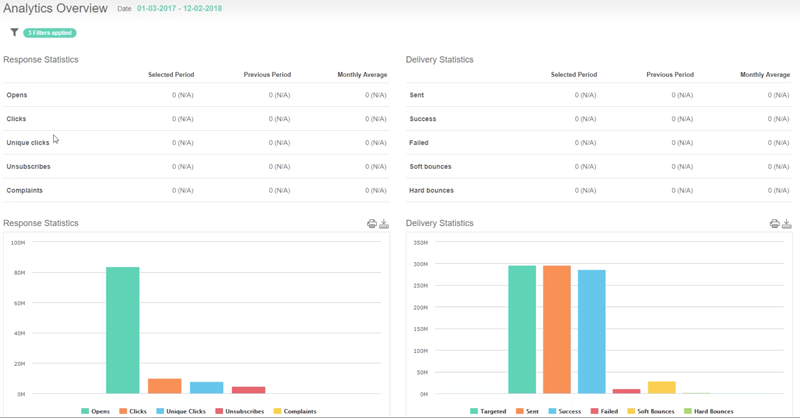Click the green Targeted bar
Image resolution: width=800 pixels, height=418 pixels.
tap(522, 330)
